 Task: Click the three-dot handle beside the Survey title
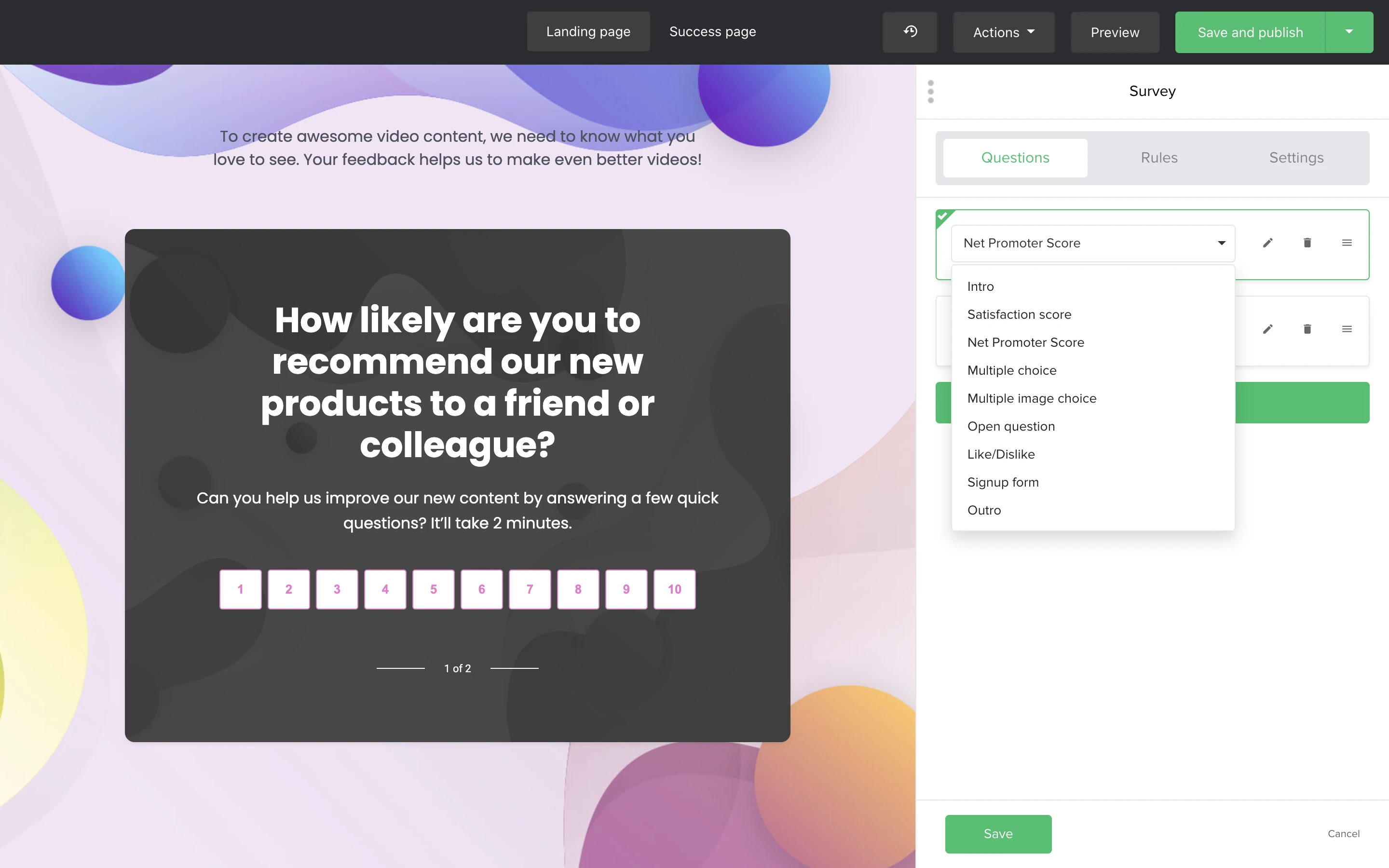[x=930, y=92]
